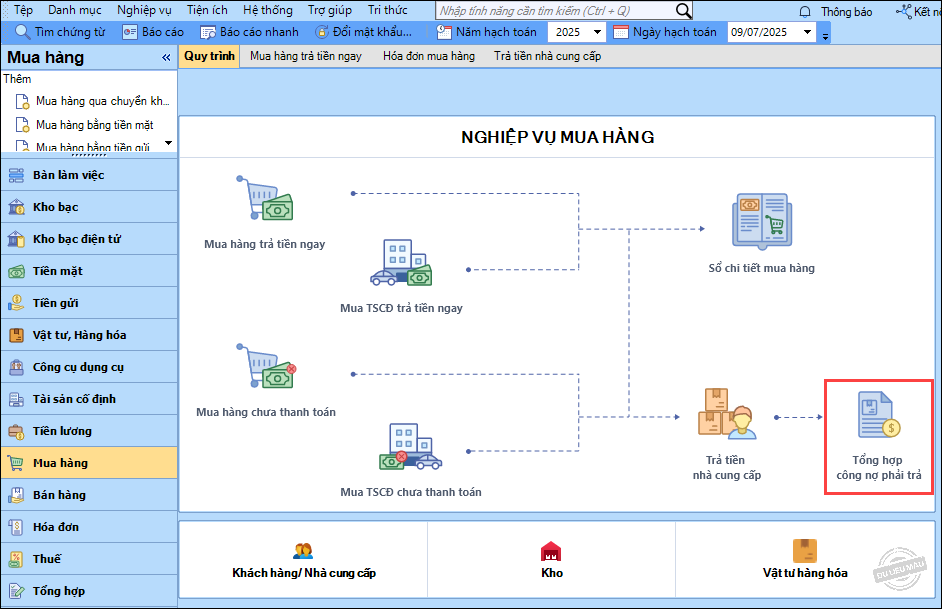This screenshot has height=609, width=942.
Task: Open Mua hàng trả tiền ngay cart icon
Action: point(264,198)
